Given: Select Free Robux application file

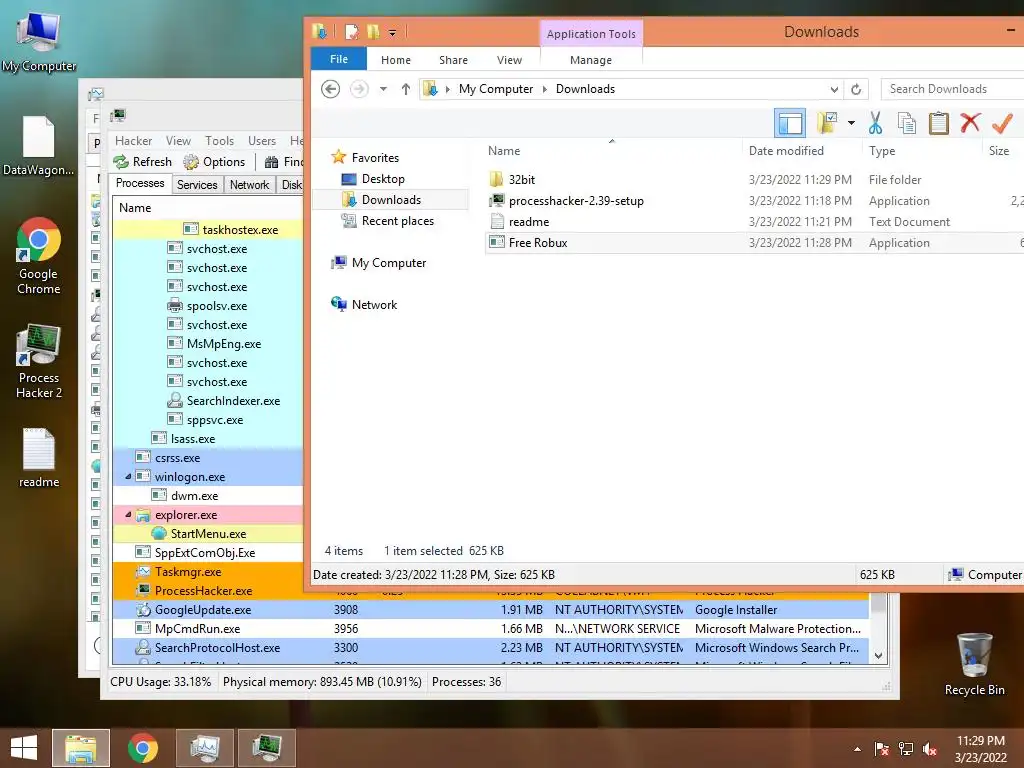Looking at the screenshot, I should [537, 242].
